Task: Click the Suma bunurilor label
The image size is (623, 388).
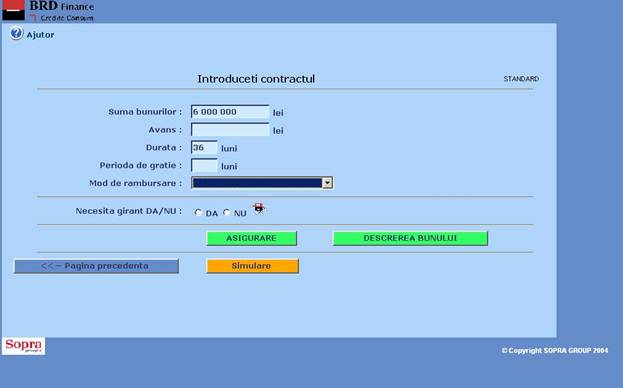Action: pos(145,112)
